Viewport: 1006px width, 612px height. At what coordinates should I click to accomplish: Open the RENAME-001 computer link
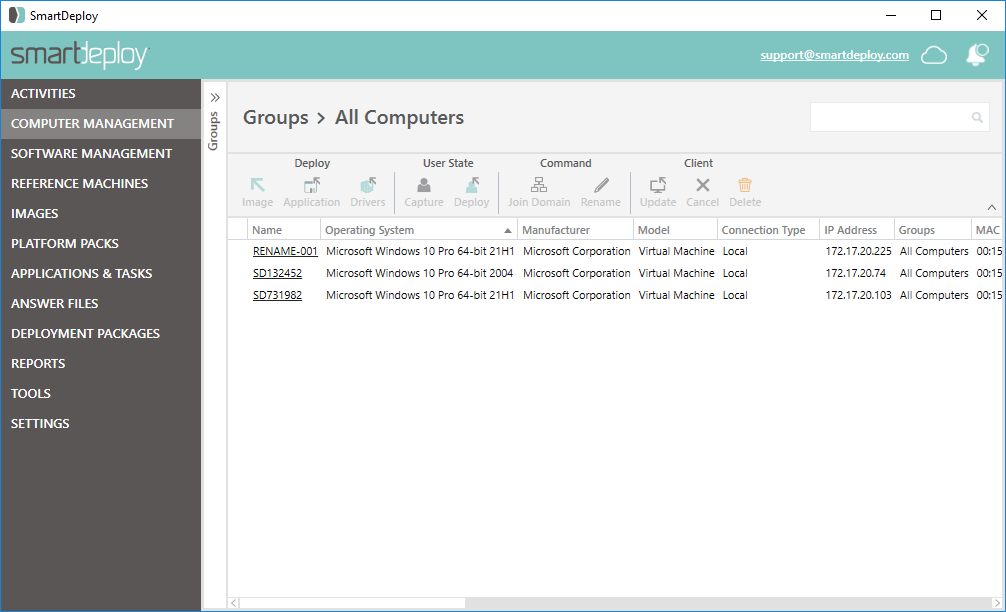click(285, 251)
